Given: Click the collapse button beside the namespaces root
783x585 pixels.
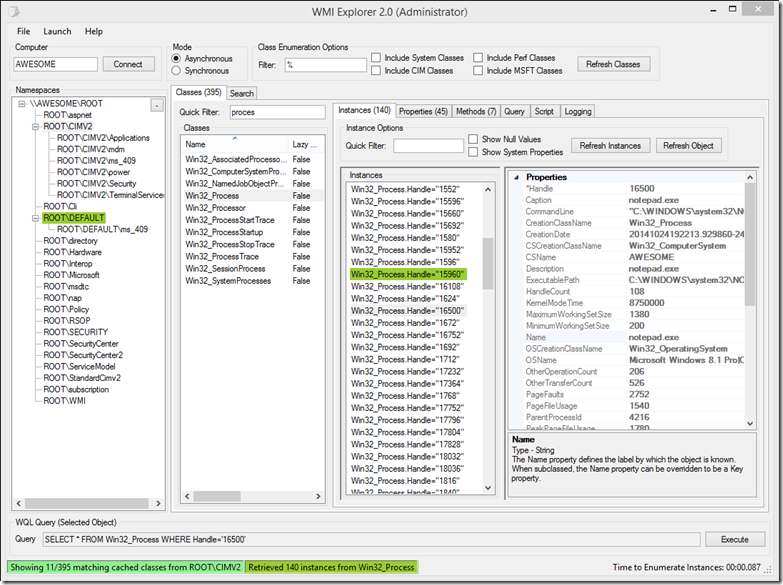Looking at the screenshot, I should tap(157, 105).
